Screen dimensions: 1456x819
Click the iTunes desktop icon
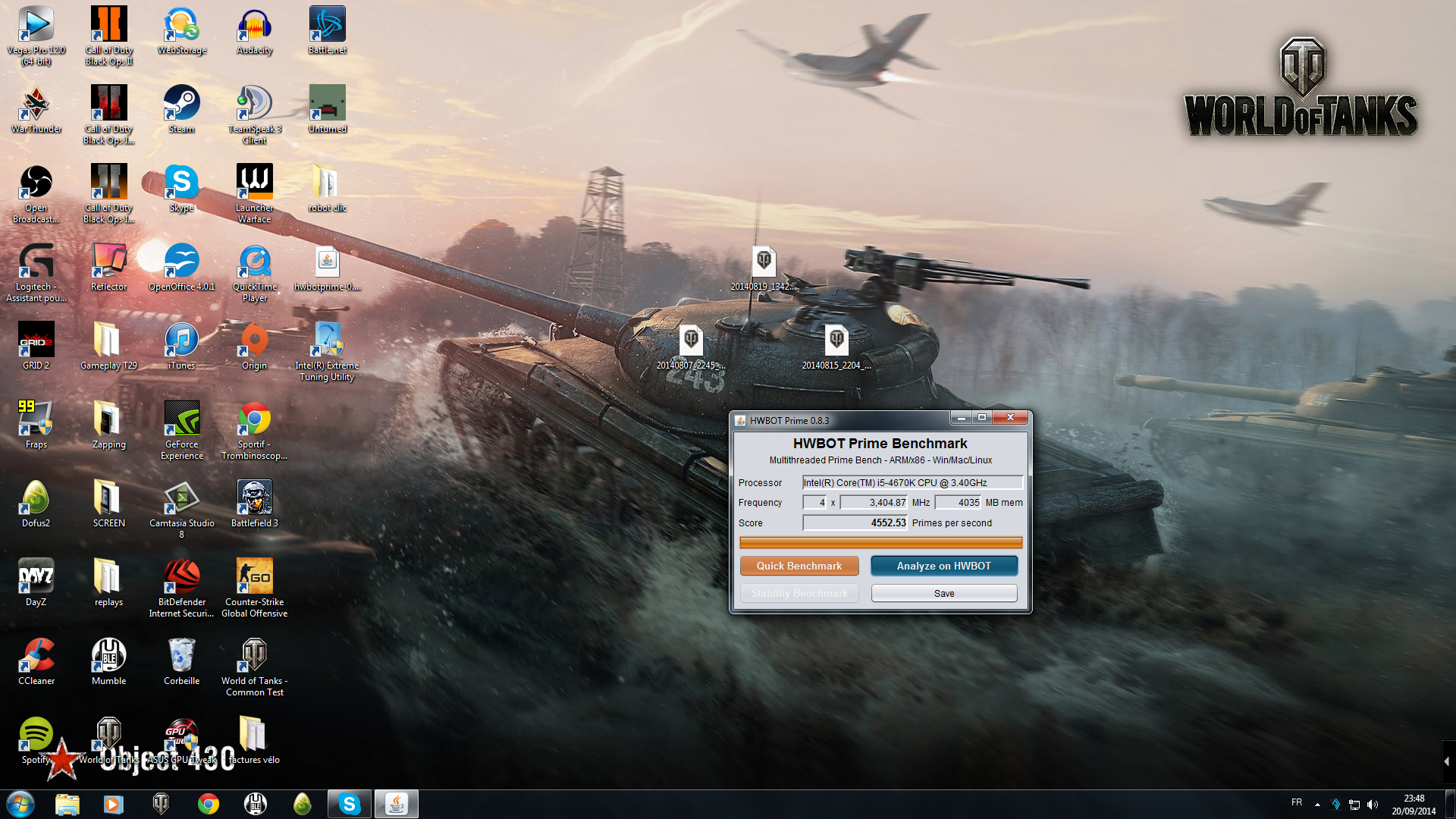pyautogui.click(x=182, y=346)
